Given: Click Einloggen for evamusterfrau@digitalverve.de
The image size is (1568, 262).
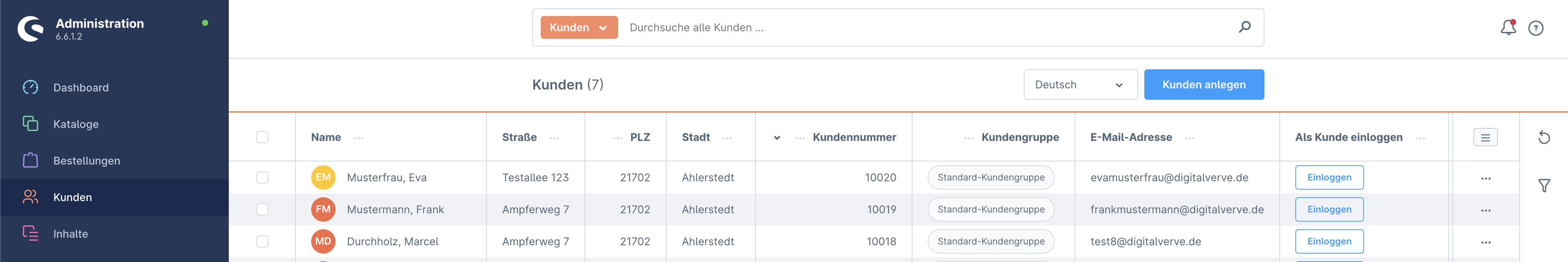Looking at the screenshot, I should [1329, 177].
